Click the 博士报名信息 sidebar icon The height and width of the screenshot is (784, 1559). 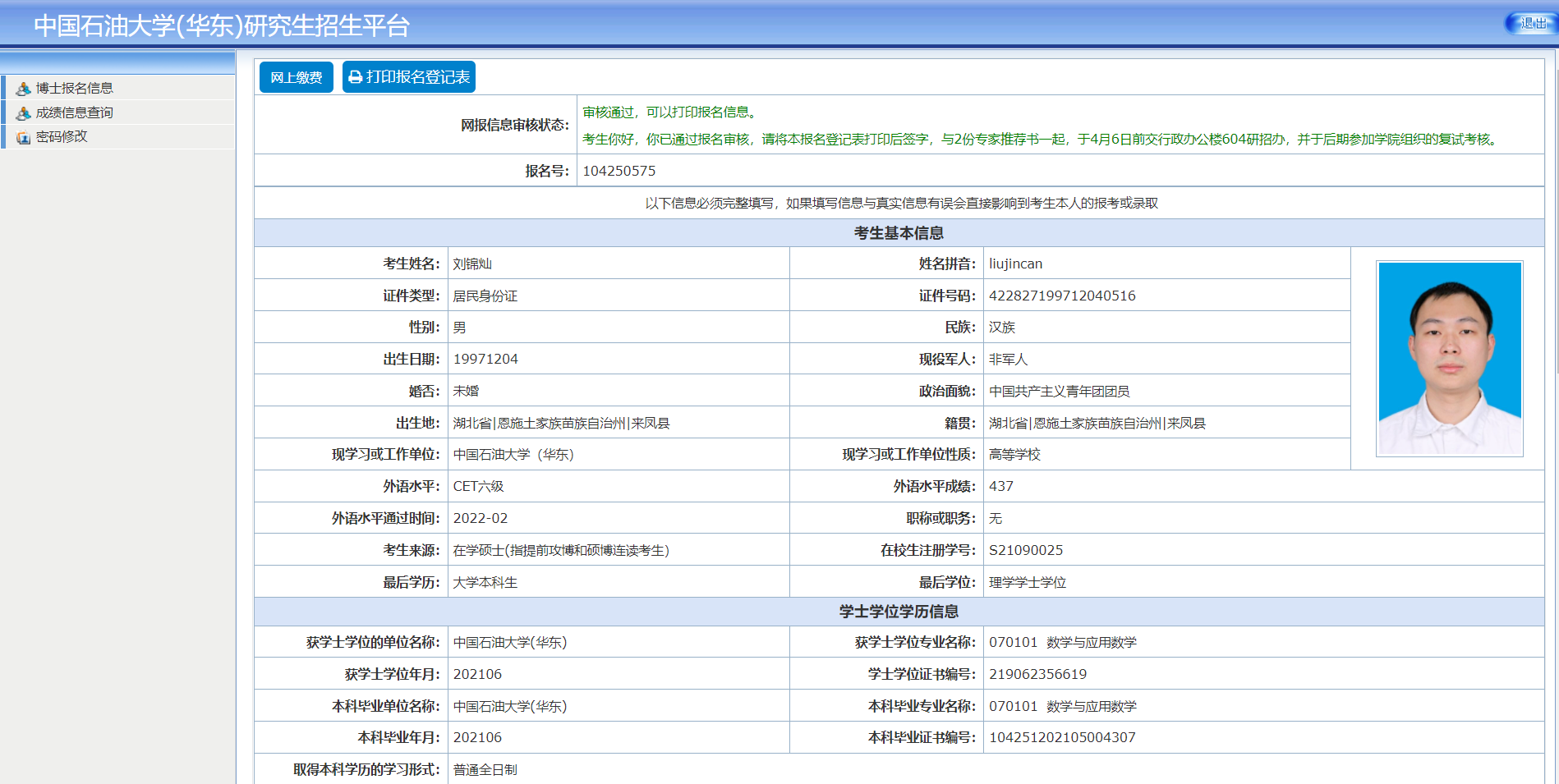coord(23,89)
